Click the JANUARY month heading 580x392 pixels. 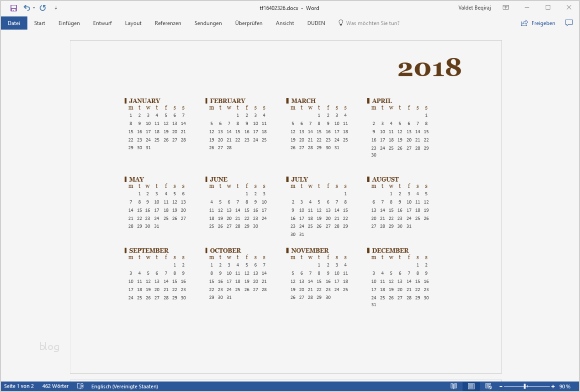[144, 101]
